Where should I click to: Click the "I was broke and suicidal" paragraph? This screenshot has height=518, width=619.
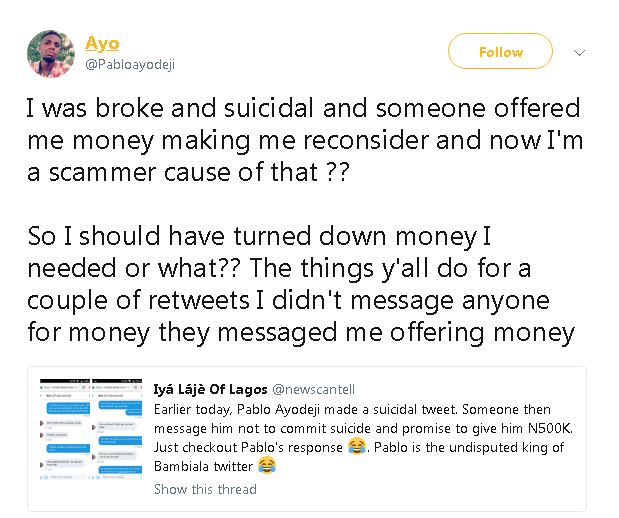(x=301, y=139)
